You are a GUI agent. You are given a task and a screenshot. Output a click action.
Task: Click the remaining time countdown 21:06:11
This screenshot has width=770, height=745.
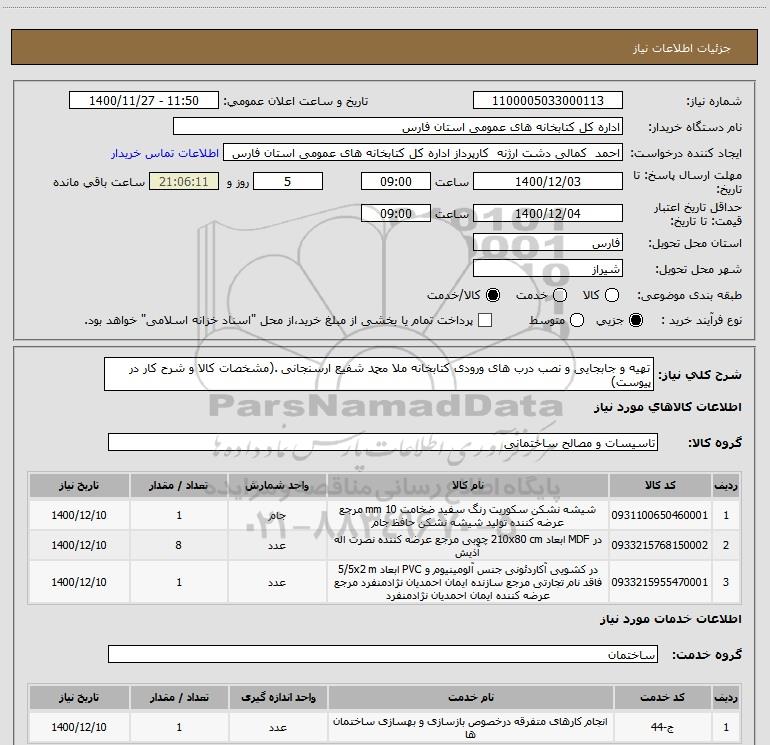coord(184,182)
